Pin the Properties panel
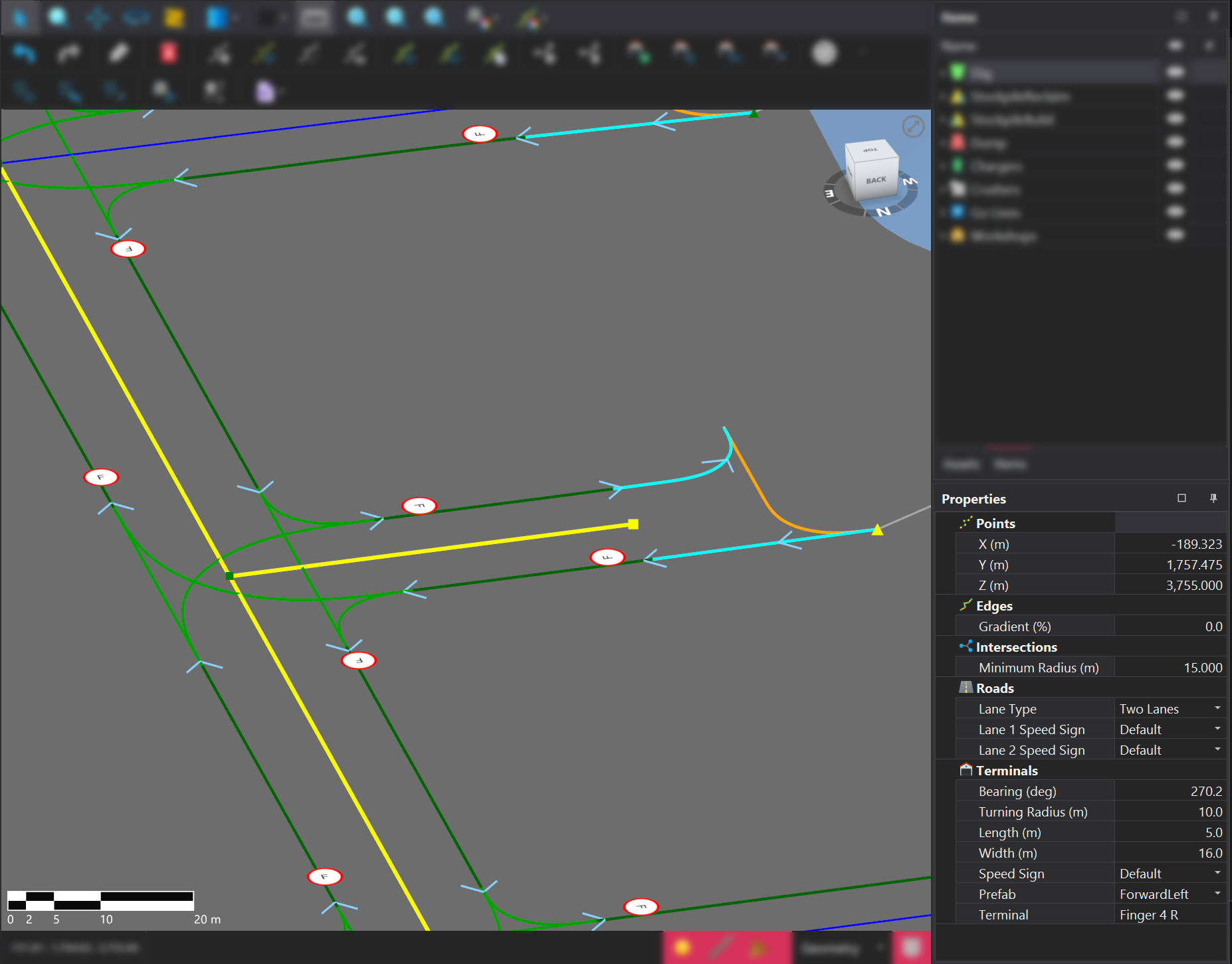This screenshot has height=964, width=1232. coord(1213,498)
